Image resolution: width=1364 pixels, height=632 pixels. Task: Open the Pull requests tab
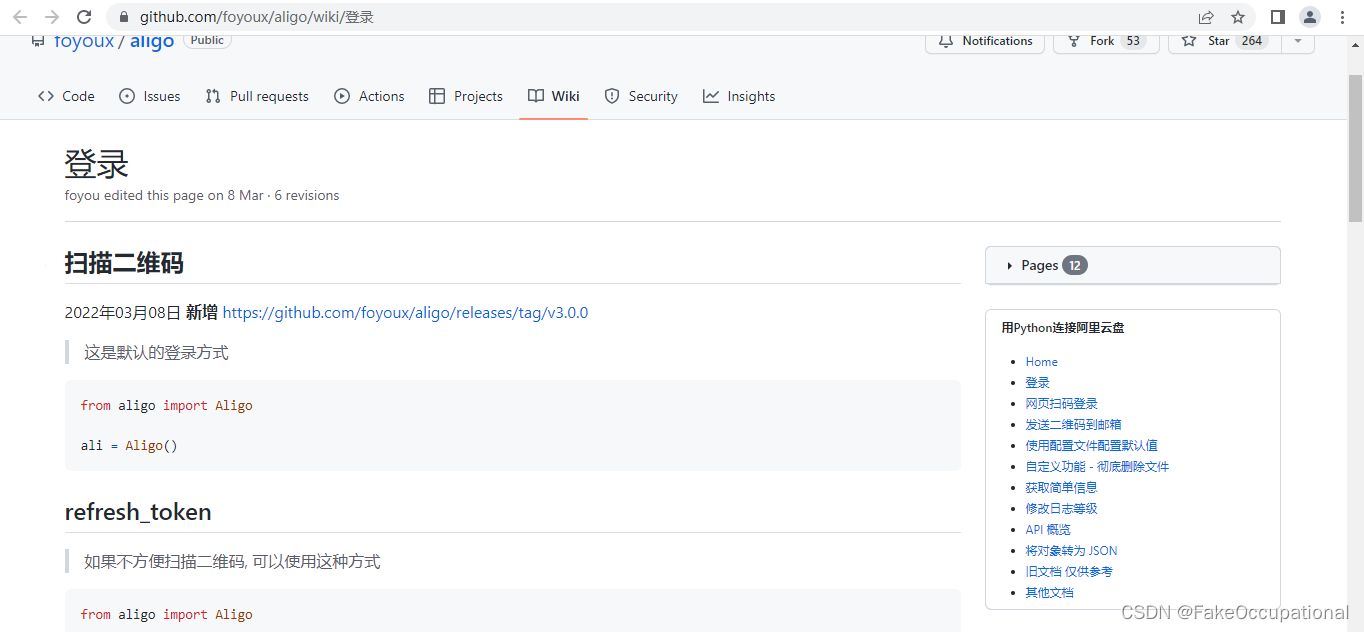(x=257, y=96)
